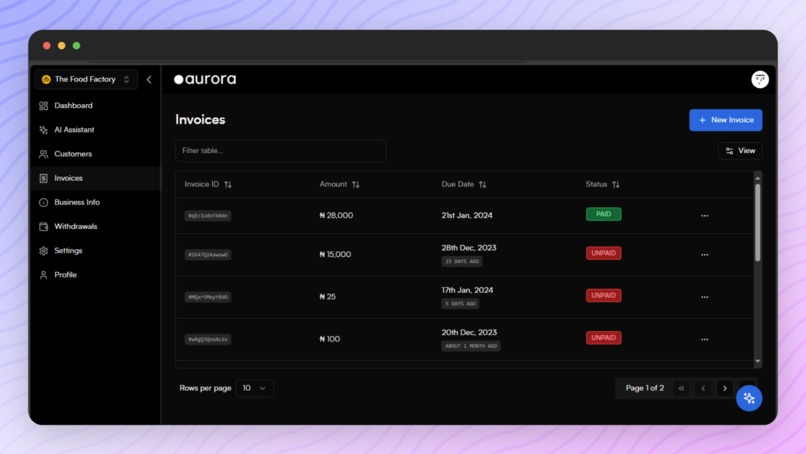This screenshot has height=454, width=806.
Task: Open actions menu for ₦100 invoice
Action: click(704, 339)
